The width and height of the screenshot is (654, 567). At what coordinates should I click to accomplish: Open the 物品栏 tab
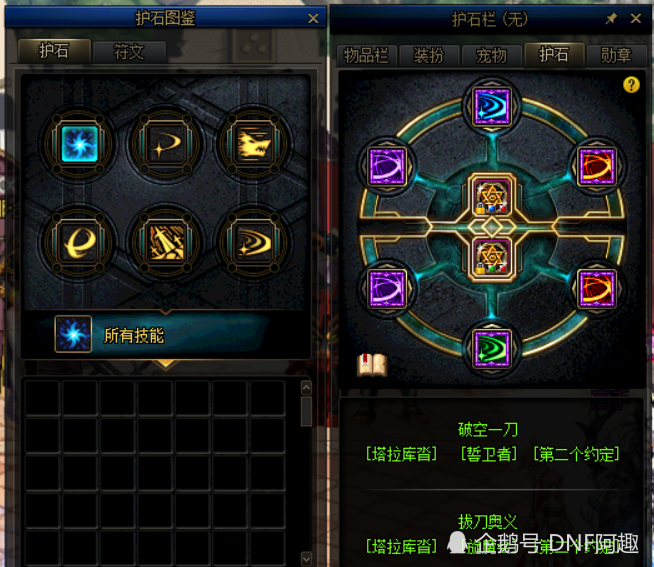[366, 55]
